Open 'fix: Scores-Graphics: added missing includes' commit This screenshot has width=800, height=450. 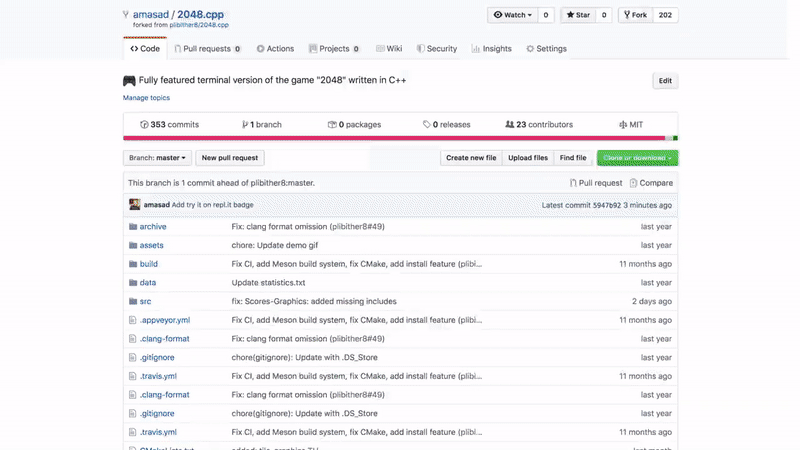[314, 301]
